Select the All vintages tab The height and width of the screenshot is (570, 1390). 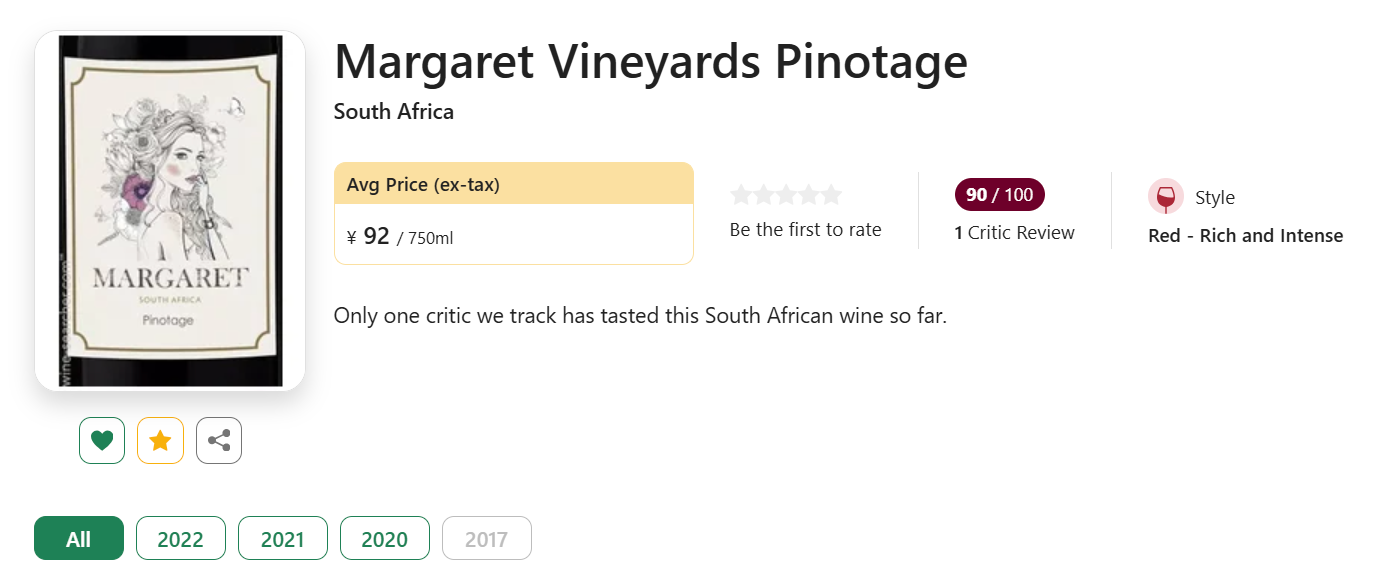79,539
